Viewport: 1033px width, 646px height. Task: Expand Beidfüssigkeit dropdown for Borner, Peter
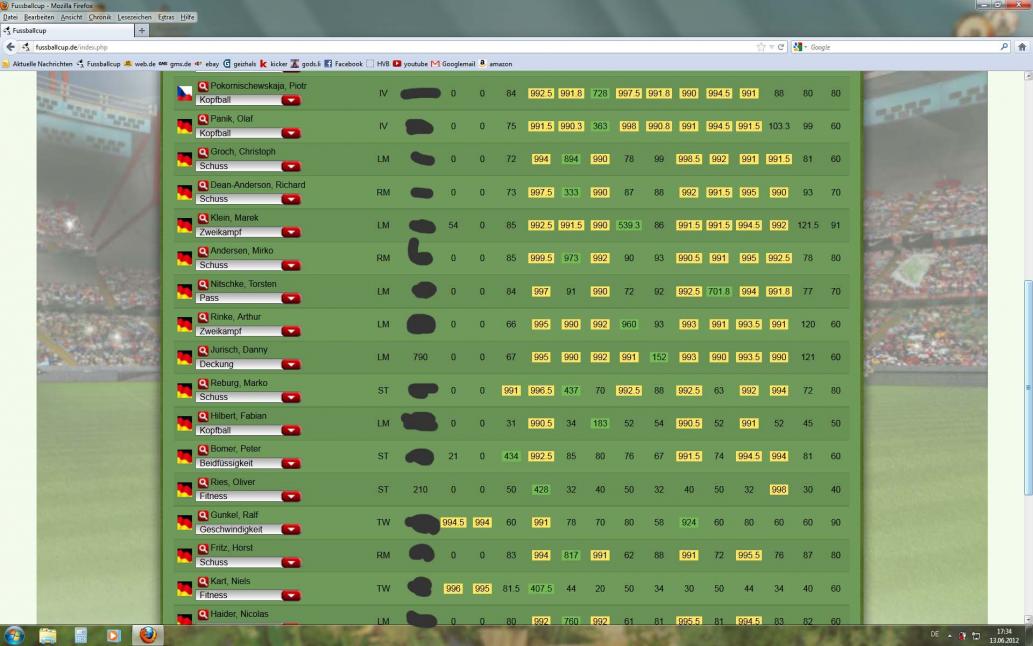290,463
